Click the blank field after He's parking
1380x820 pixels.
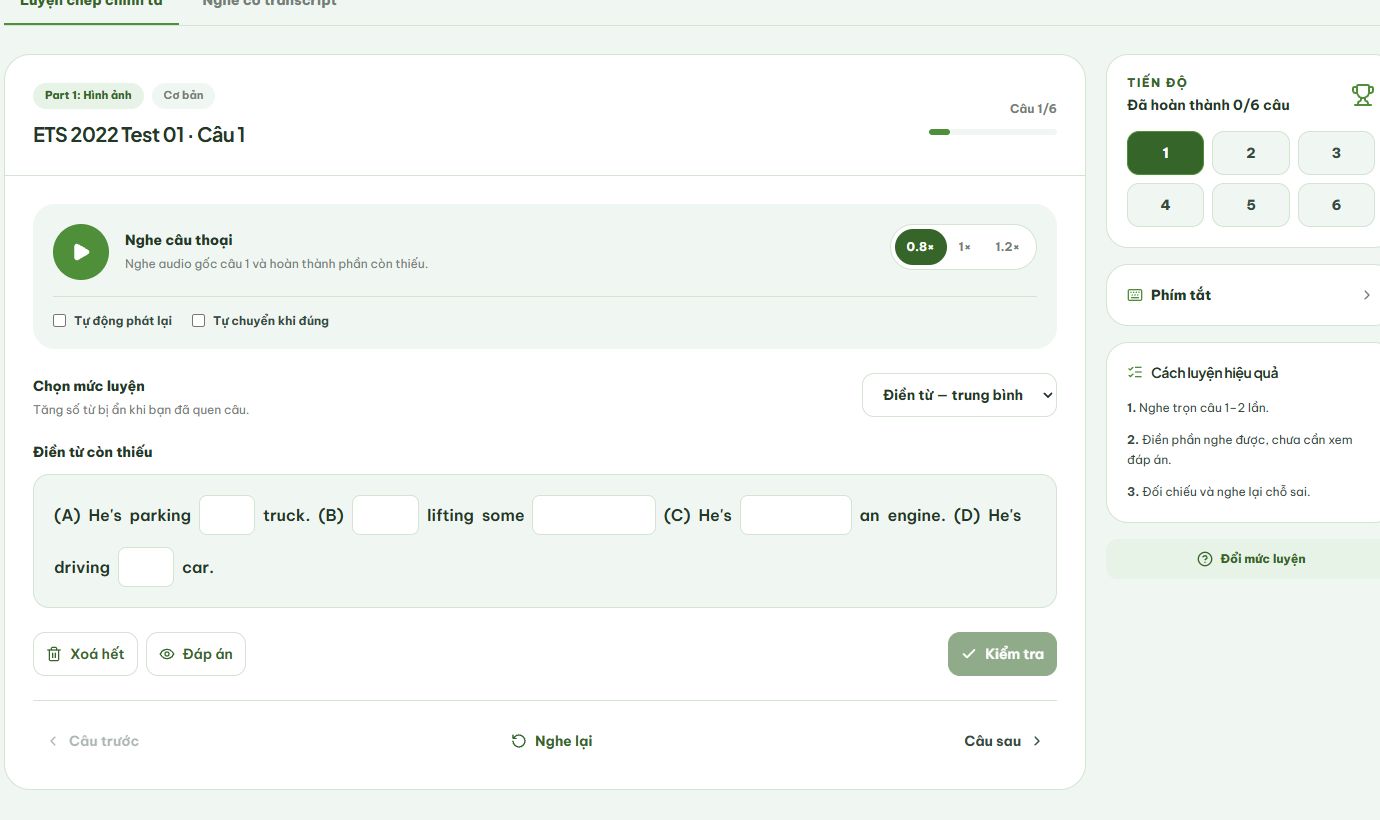tap(227, 515)
